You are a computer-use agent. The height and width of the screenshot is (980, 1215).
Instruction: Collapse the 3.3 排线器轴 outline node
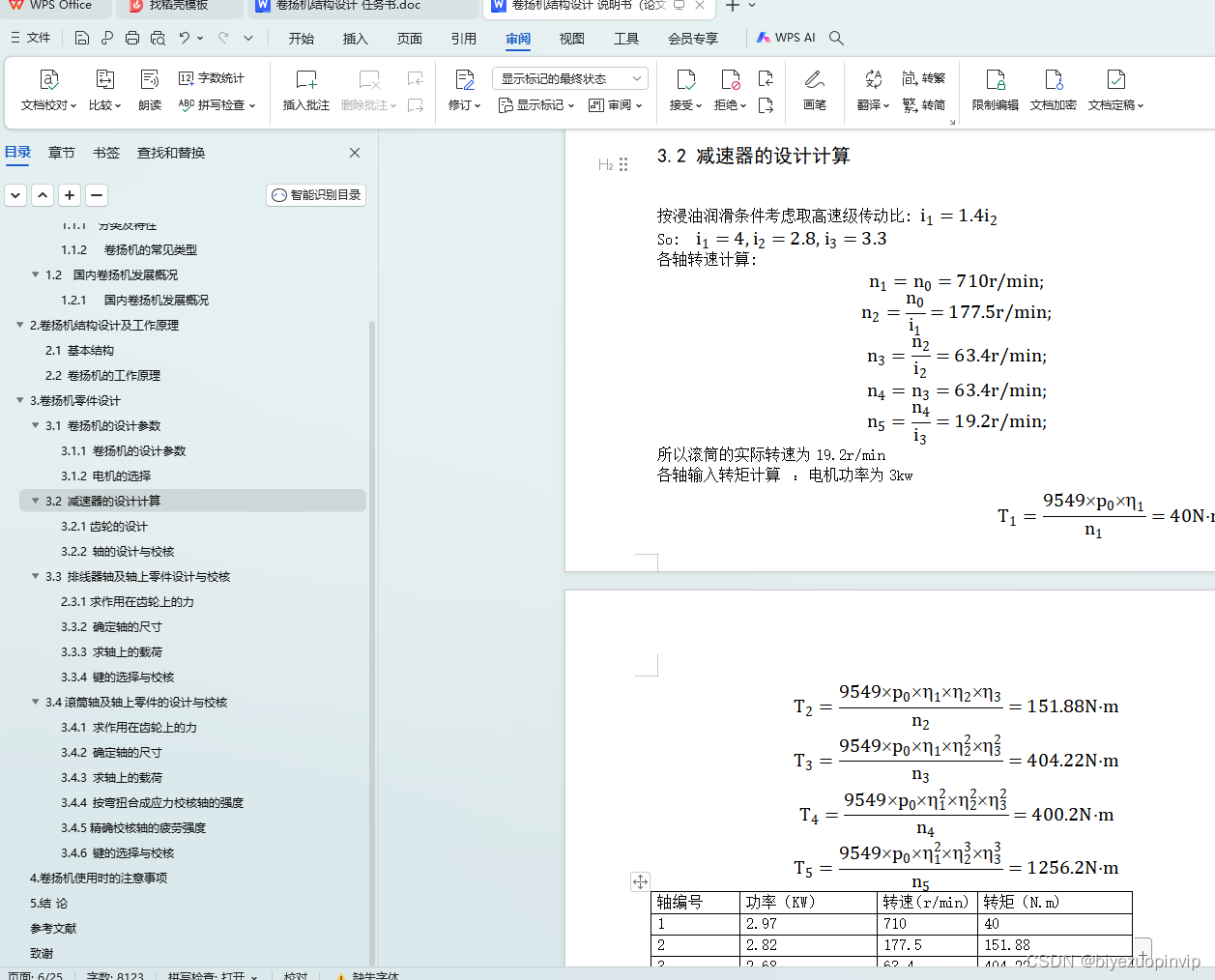pyautogui.click(x=36, y=576)
